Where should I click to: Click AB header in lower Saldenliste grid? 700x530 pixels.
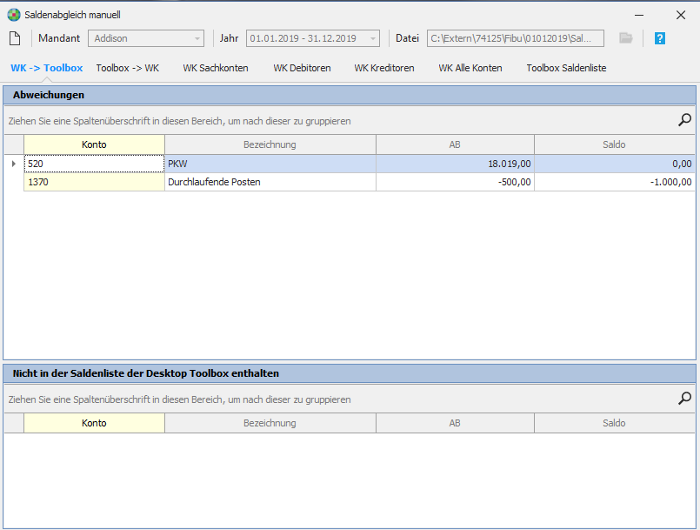(x=455, y=423)
